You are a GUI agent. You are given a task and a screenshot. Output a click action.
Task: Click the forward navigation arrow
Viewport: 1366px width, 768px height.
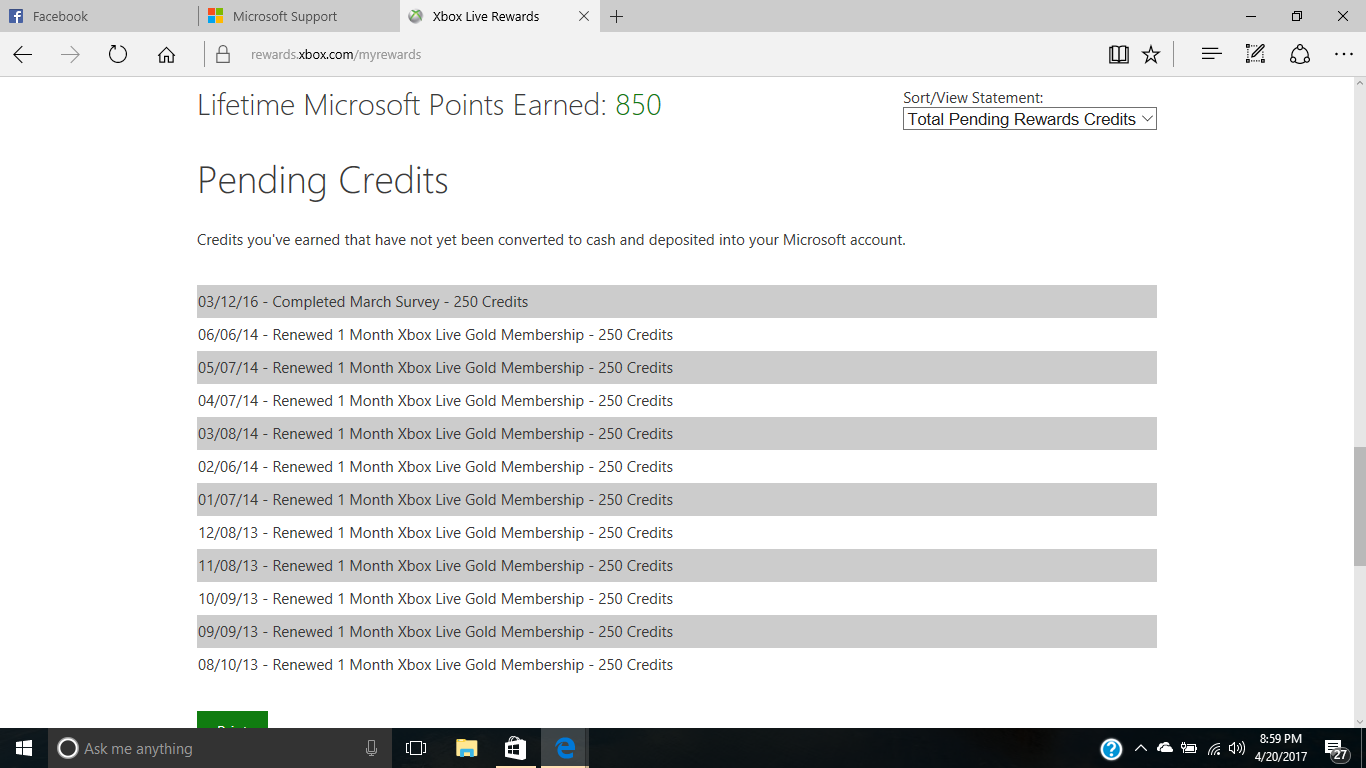70,55
